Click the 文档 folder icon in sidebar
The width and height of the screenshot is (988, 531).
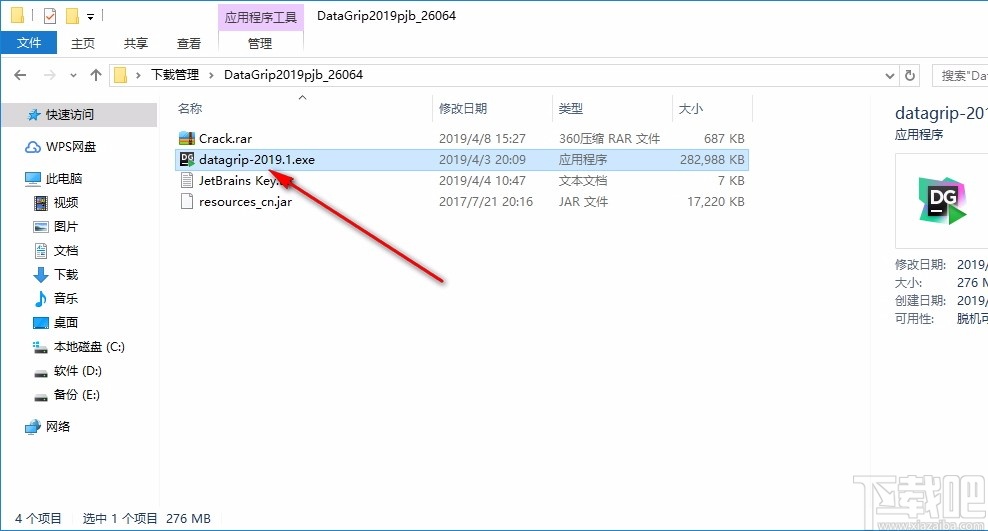tap(40, 251)
